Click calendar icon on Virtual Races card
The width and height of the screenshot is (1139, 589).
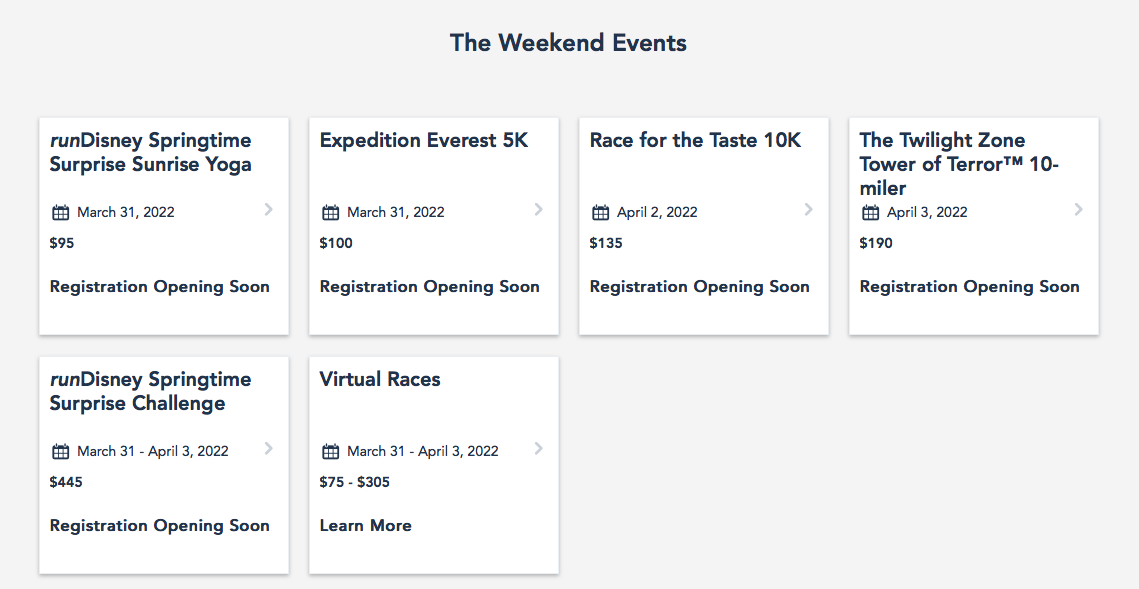330,451
